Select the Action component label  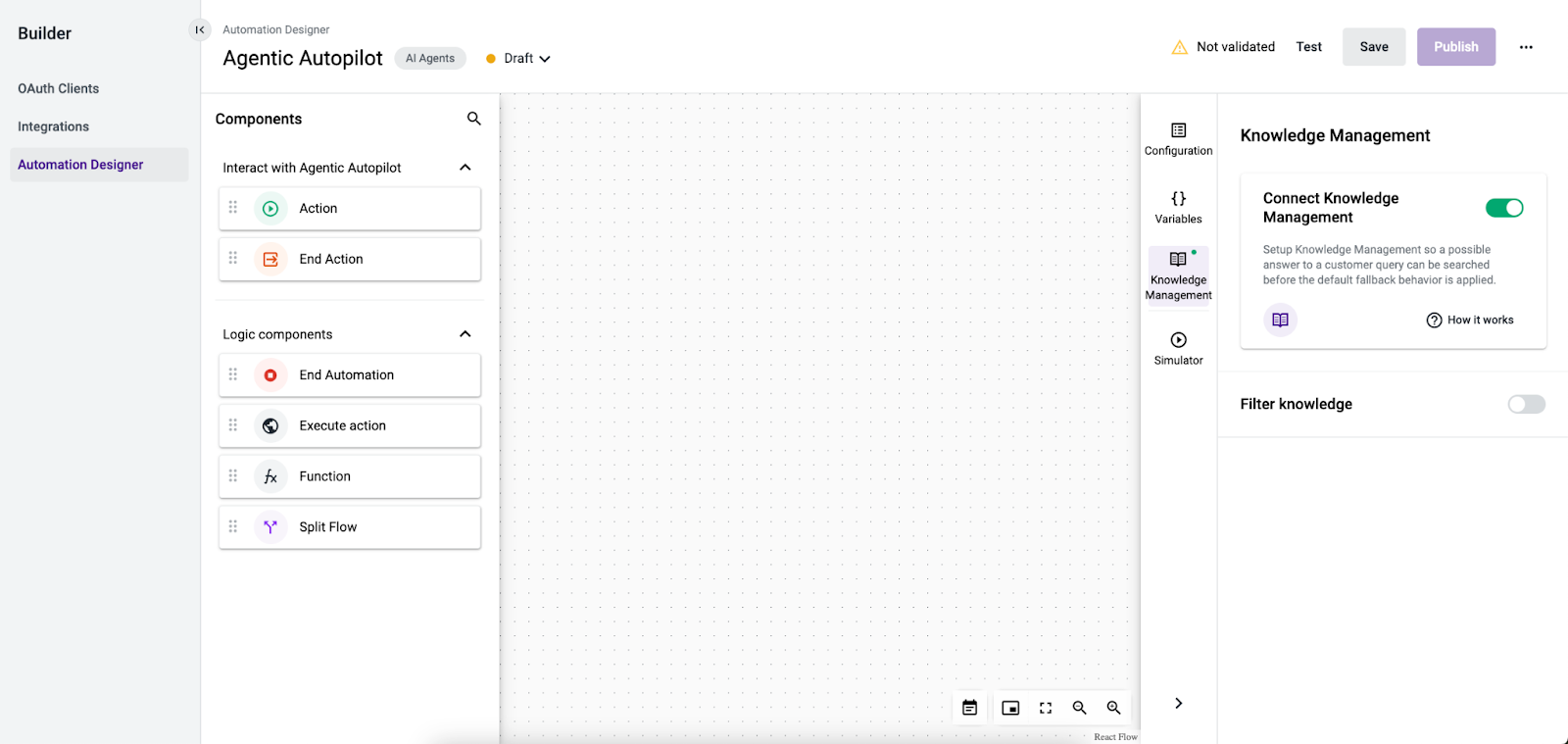(318, 209)
